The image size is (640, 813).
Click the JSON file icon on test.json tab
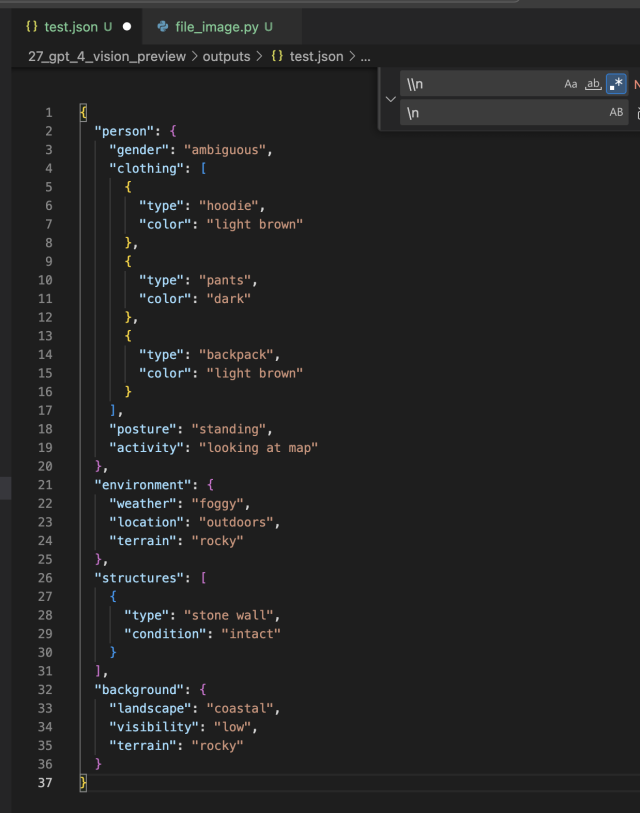[32, 26]
